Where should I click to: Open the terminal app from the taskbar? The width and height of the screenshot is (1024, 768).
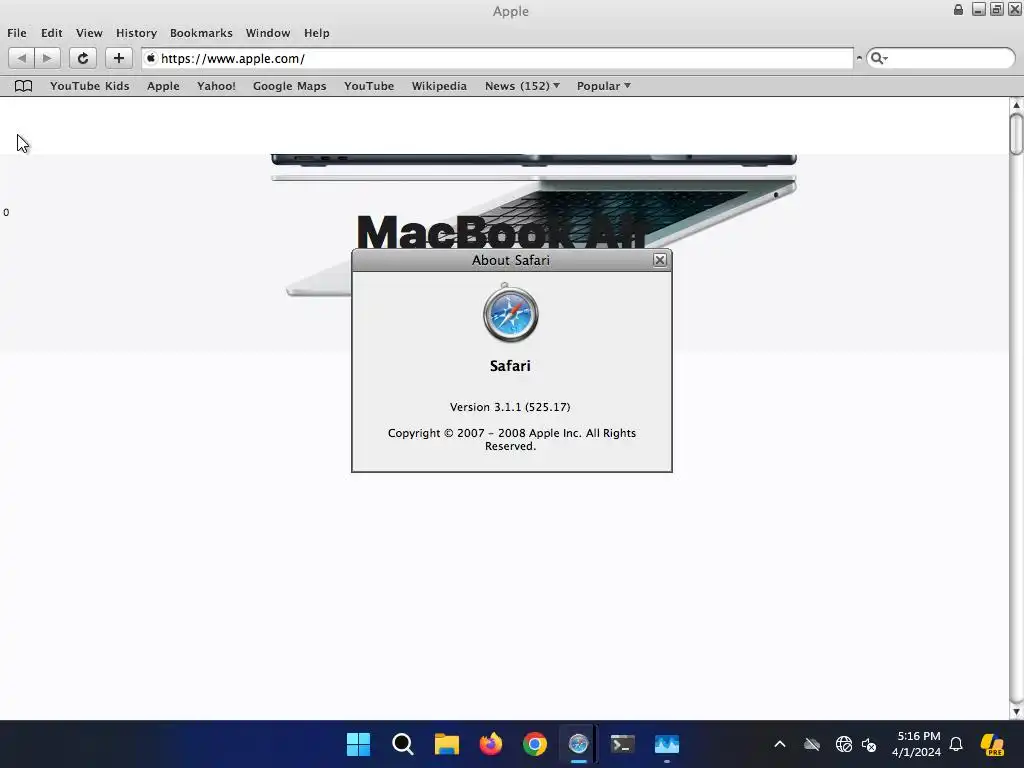(x=622, y=744)
